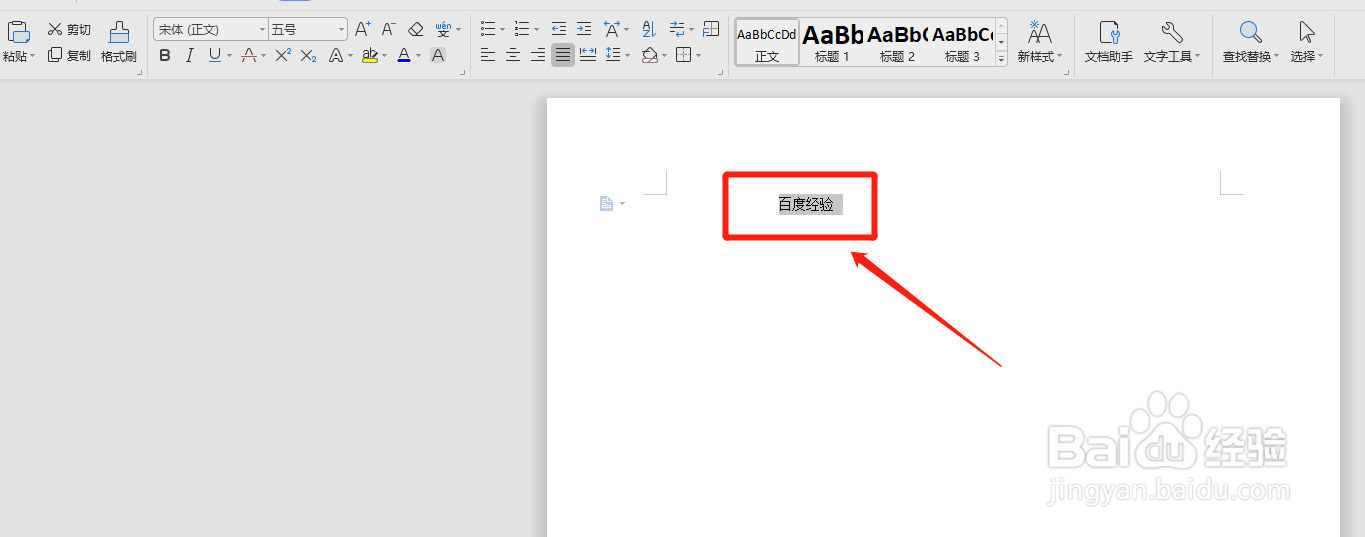The width and height of the screenshot is (1365, 537).
Task: Toggle justify alignment button
Action: [563, 56]
